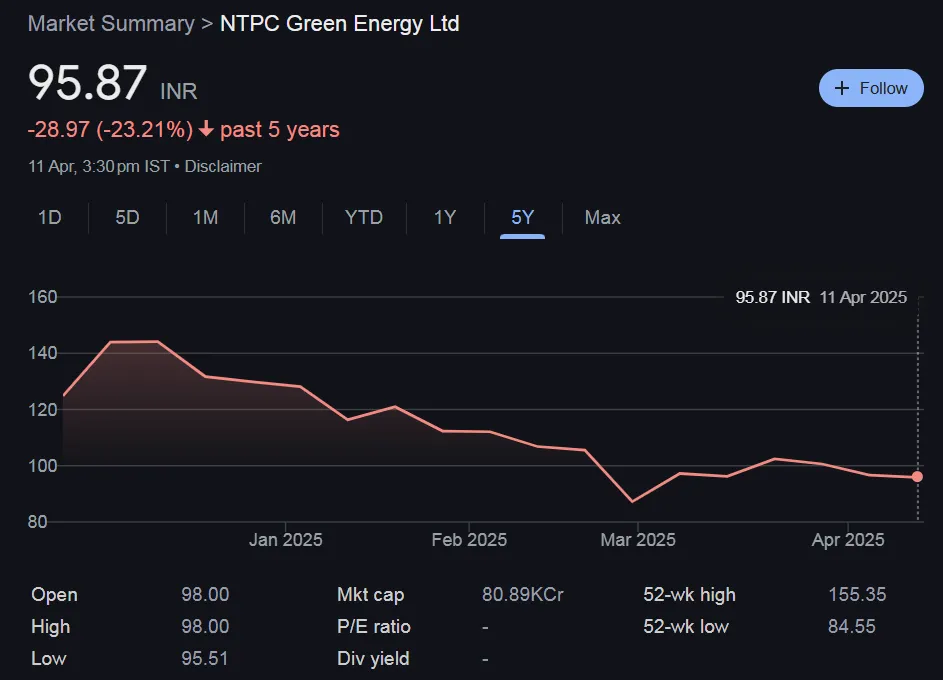Click the Mar 2025 axis label
Viewport: 943px width, 680px height.
637,540
